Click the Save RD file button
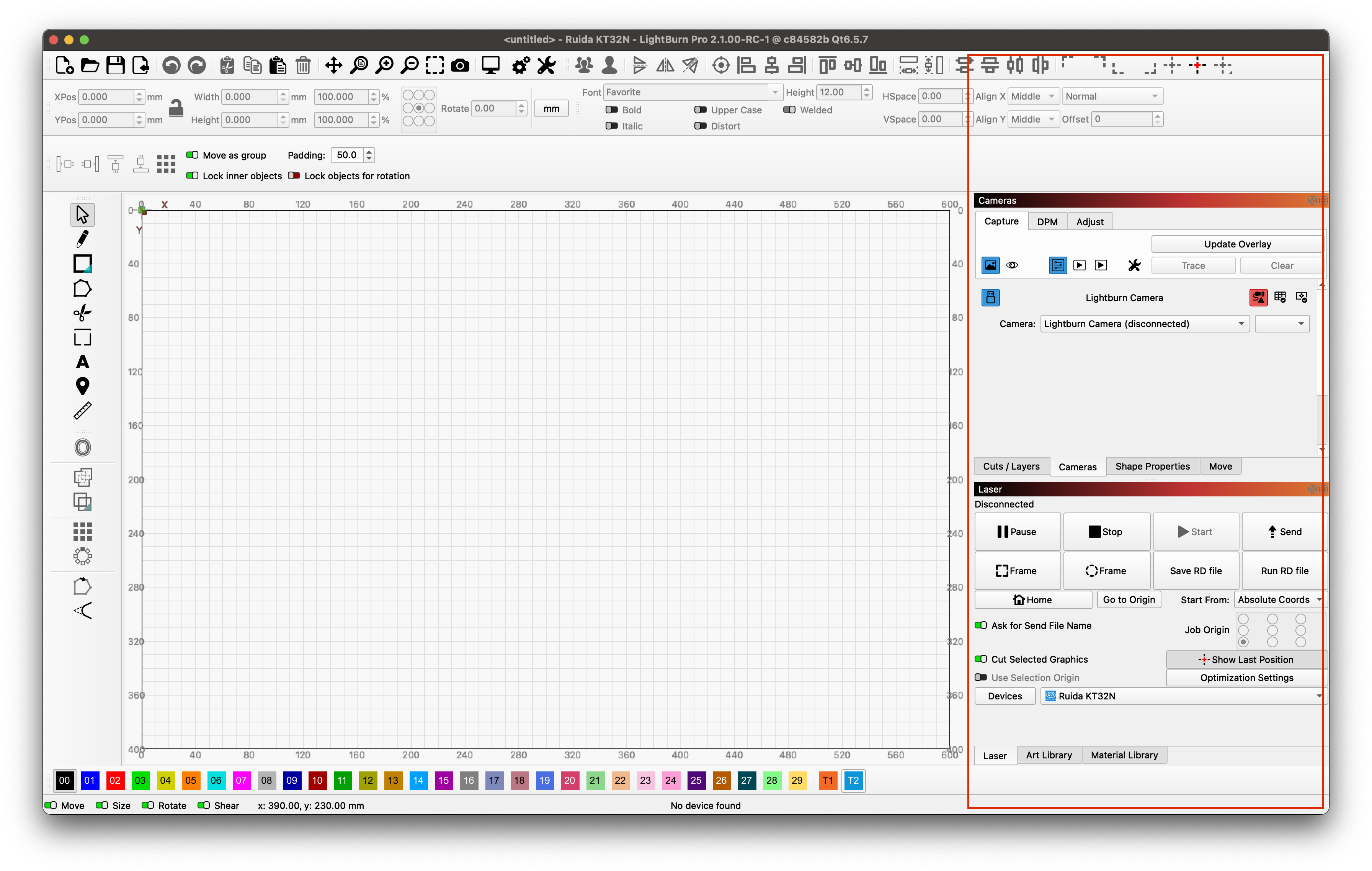1372x871 pixels. pyautogui.click(x=1196, y=571)
